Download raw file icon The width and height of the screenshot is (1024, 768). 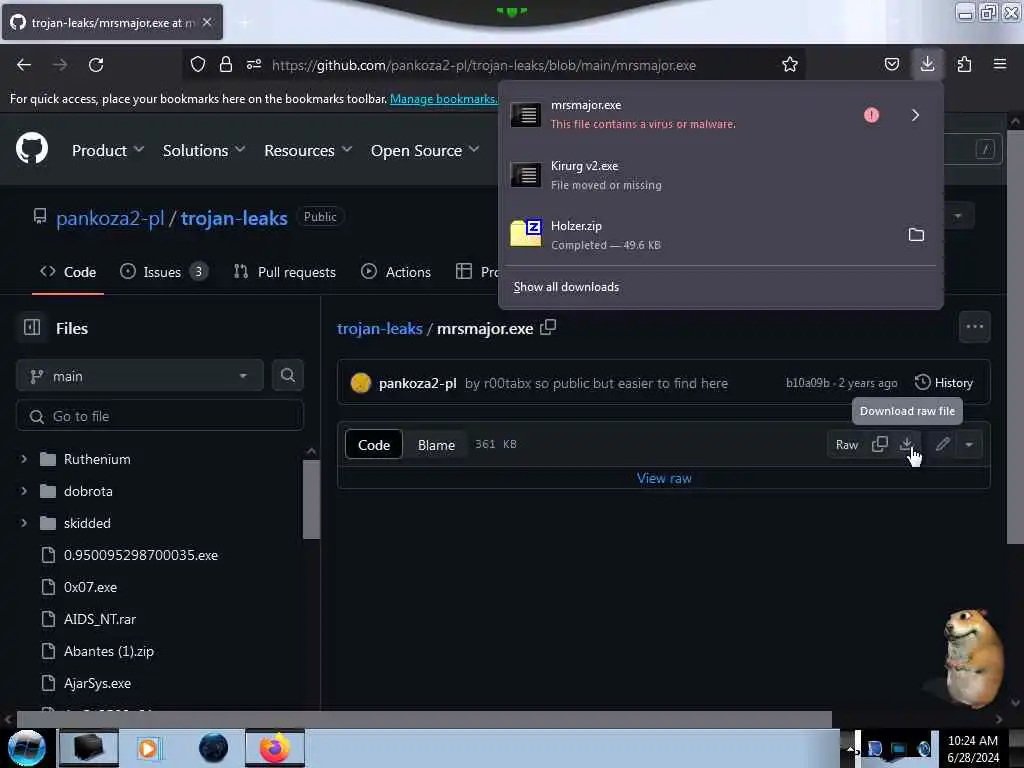[x=906, y=444]
